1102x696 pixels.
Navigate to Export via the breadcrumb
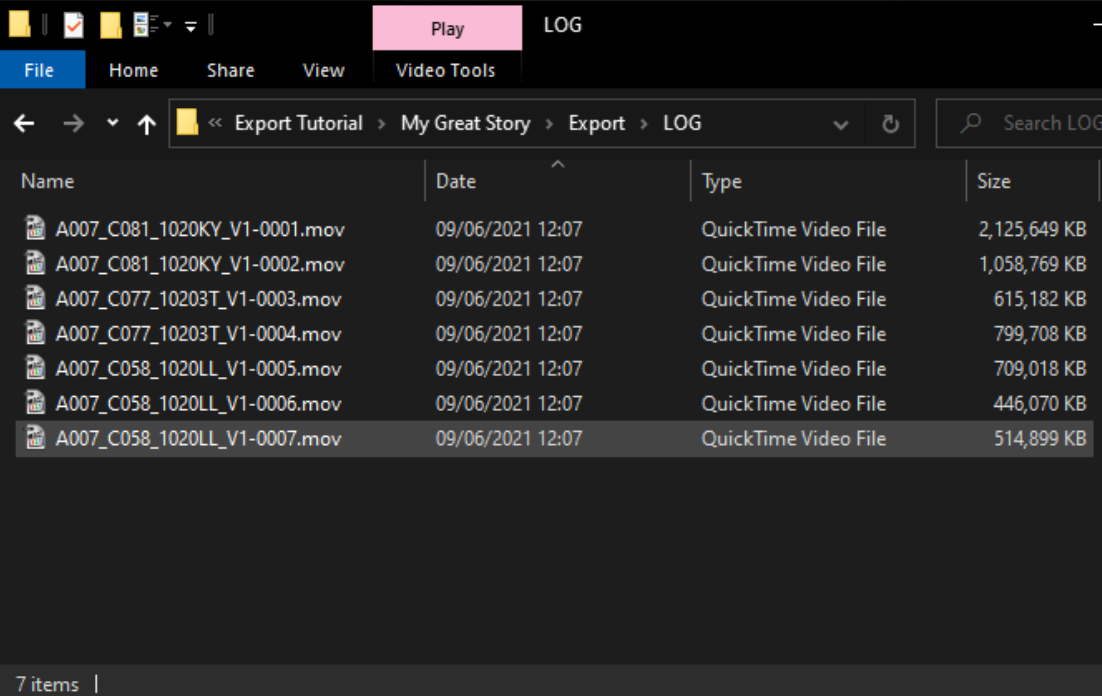(x=596, y=122)
